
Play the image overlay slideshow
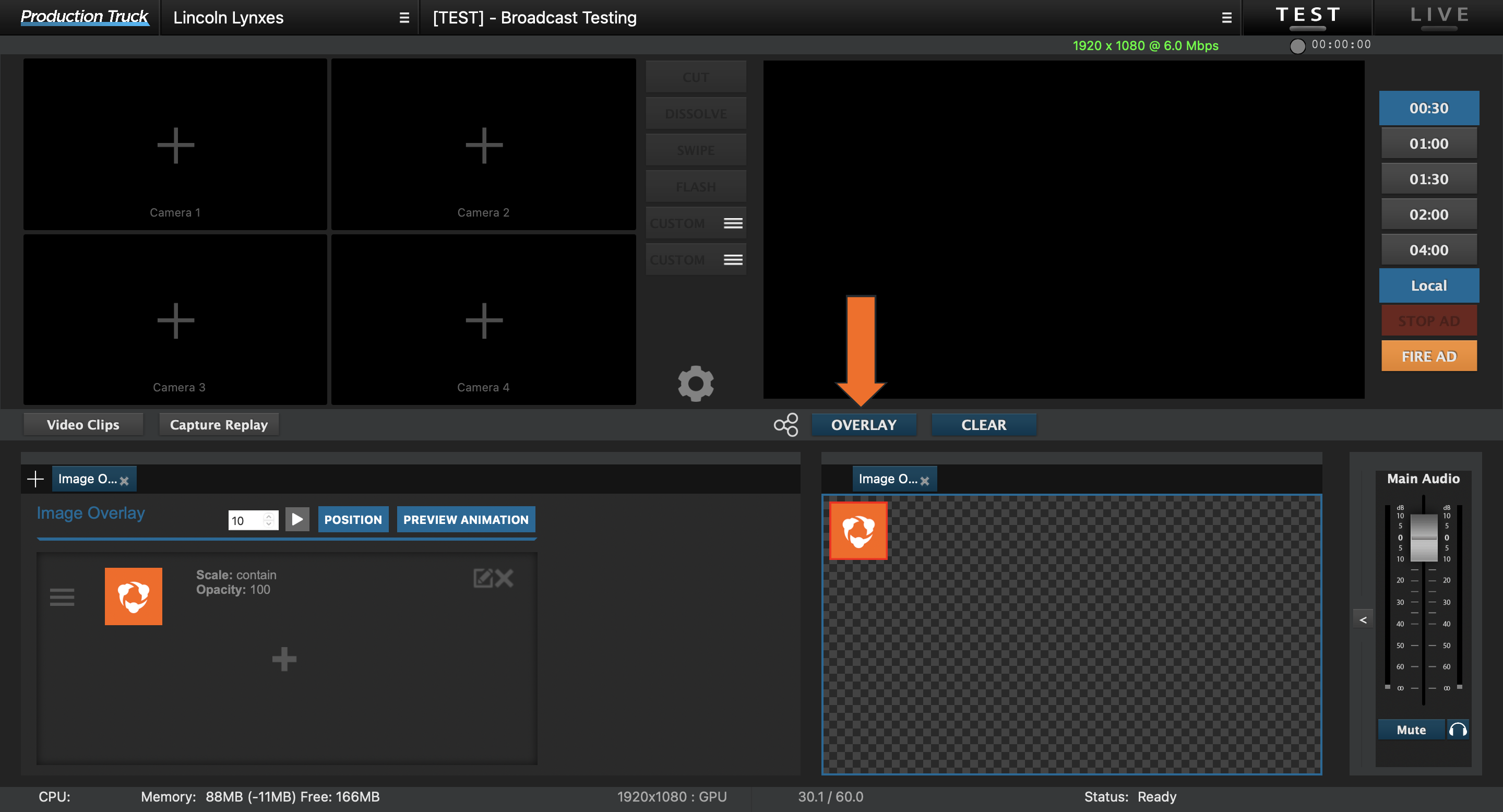tap(297, 519)
